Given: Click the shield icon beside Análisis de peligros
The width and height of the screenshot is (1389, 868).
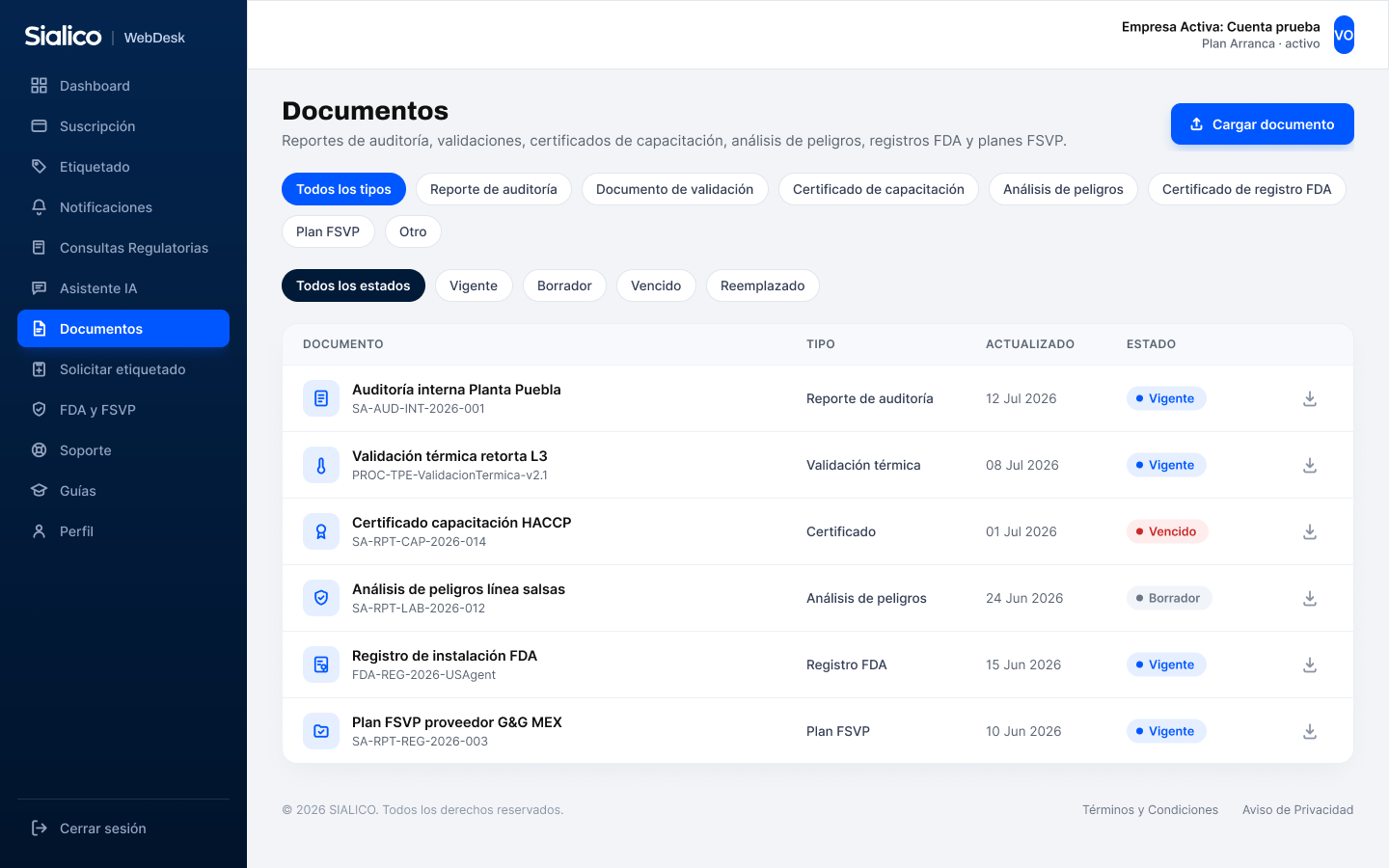Looking at the screenshot, I should [x=321, y=598].
